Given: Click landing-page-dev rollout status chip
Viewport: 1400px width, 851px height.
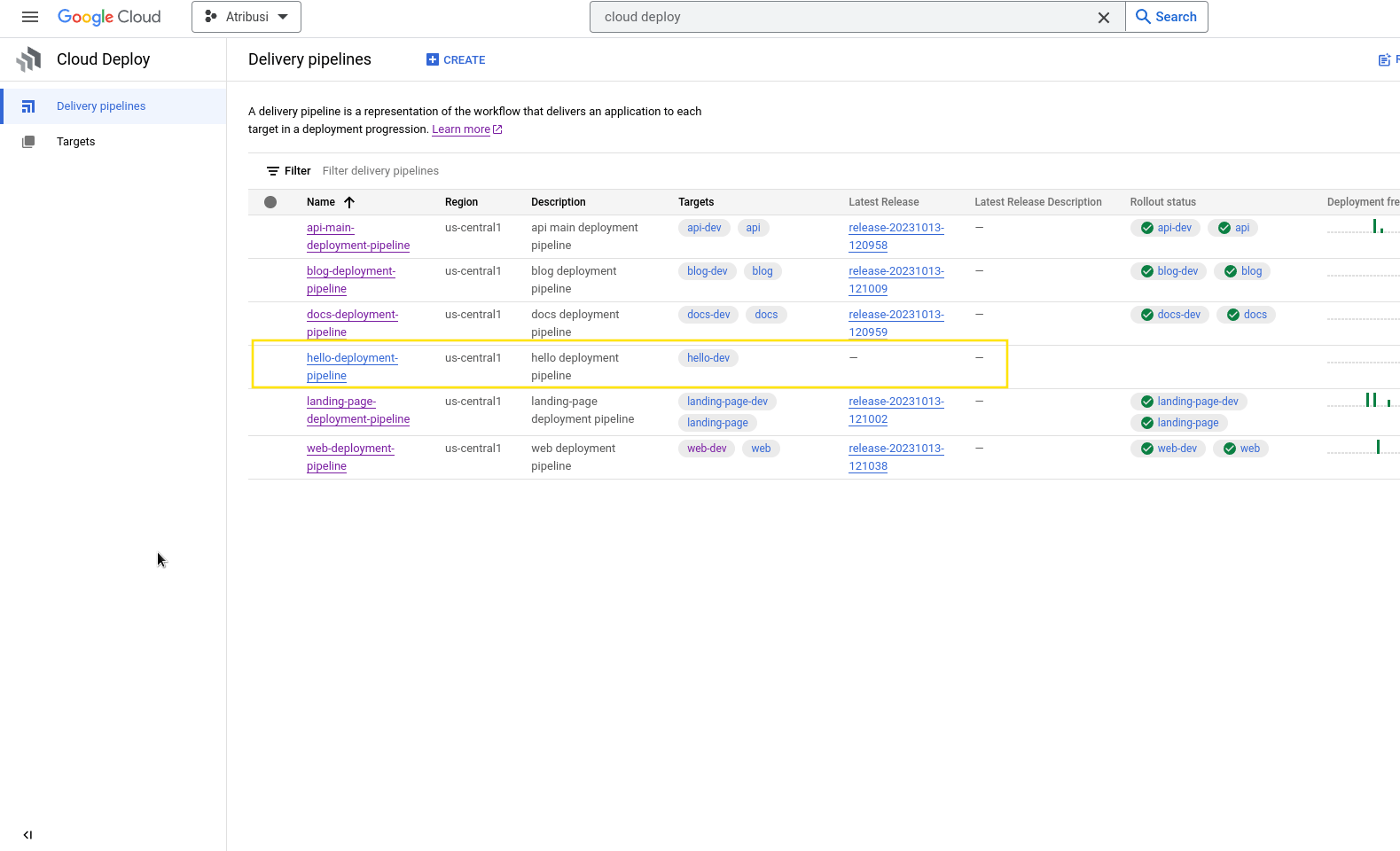Looking at the screenshot, I should point(1189,402).
